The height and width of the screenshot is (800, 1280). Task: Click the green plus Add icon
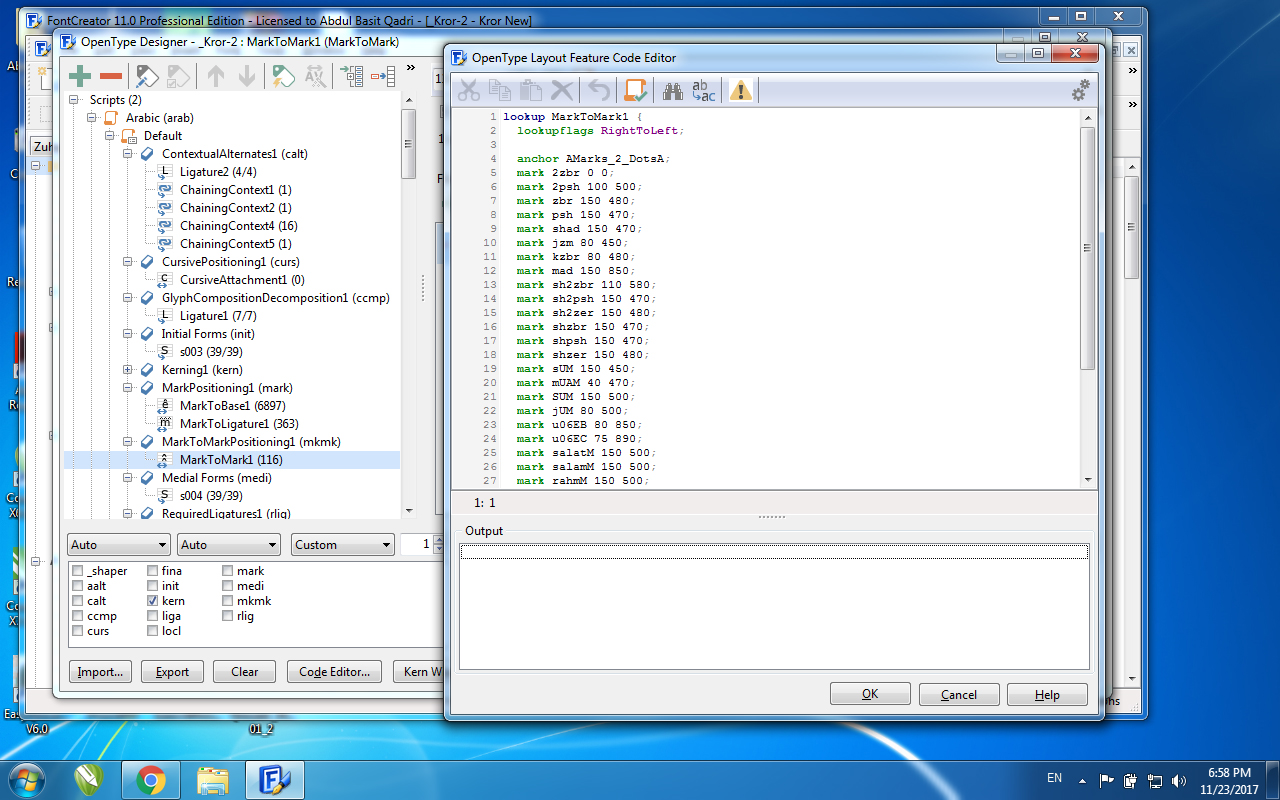click(80, 76)
